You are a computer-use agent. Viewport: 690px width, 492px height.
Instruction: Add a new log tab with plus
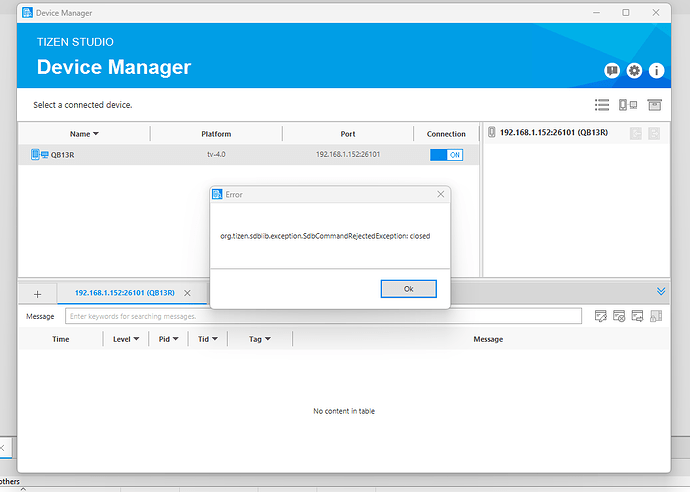(37, 294)
